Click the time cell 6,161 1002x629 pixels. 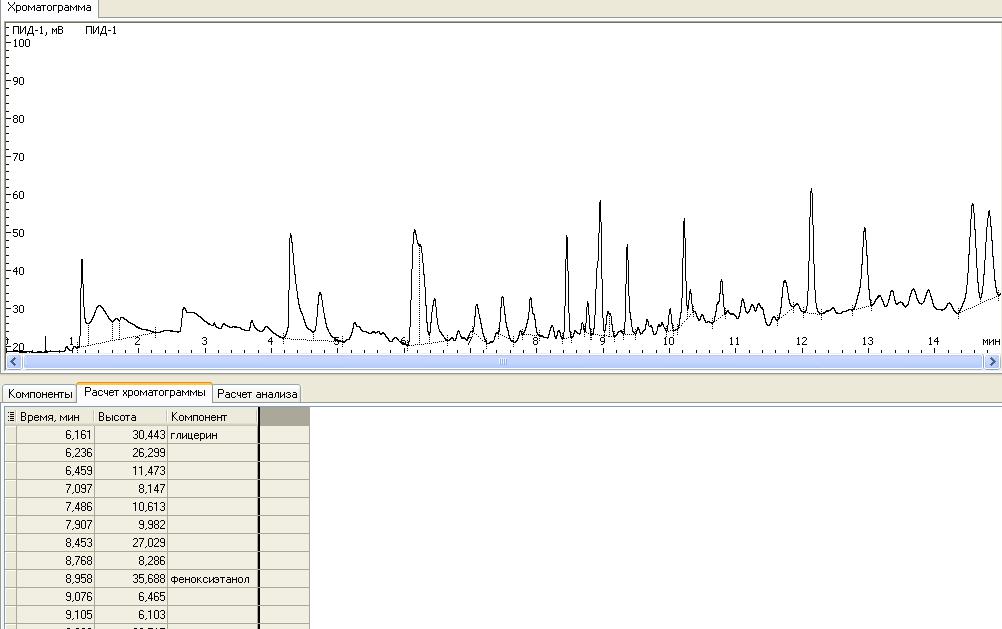click(x=55, y=435)
